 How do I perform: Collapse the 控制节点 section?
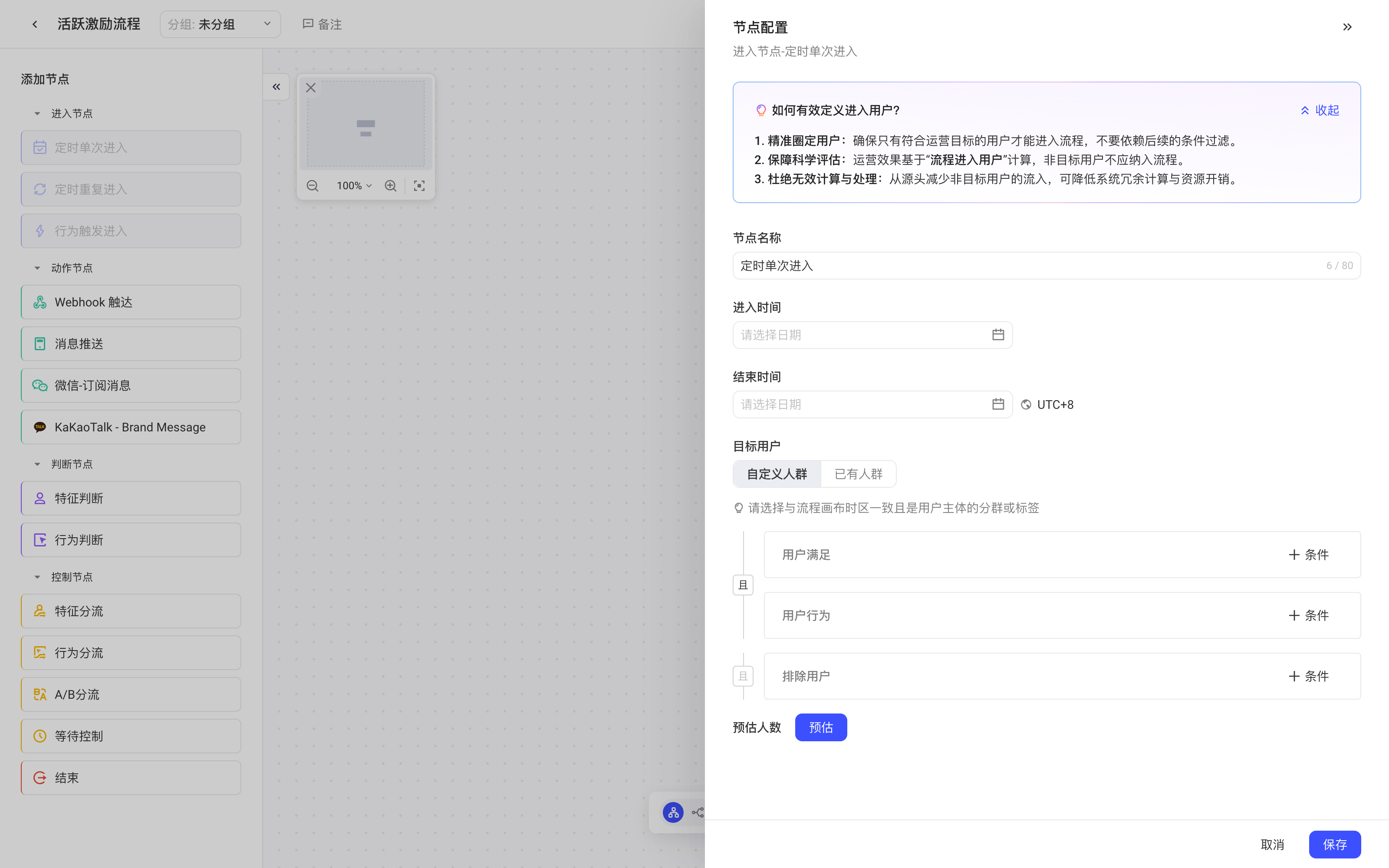point(37,577)
